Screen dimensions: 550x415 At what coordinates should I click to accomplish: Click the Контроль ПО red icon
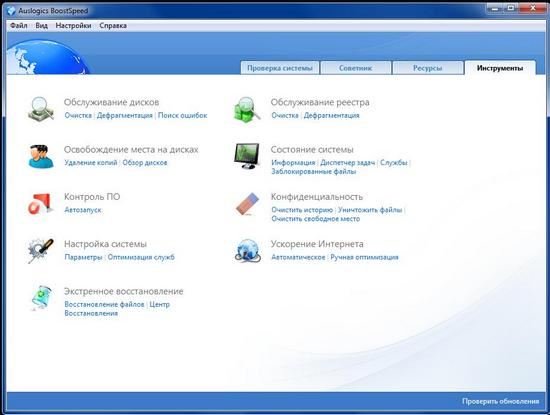(x=41, y=203)
